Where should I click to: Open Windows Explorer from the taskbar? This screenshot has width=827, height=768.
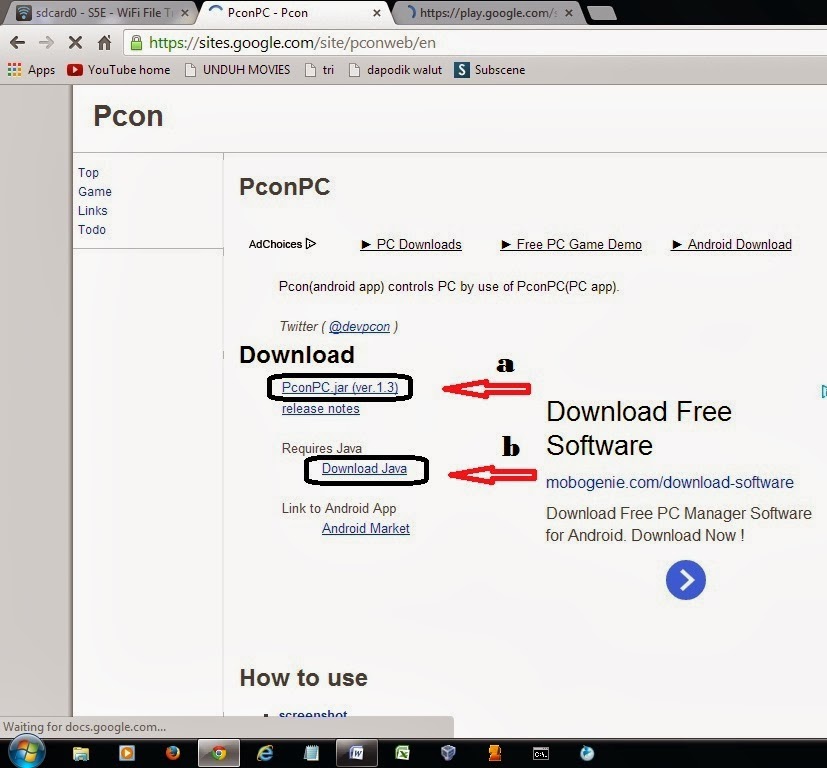[x=81, y=753]
